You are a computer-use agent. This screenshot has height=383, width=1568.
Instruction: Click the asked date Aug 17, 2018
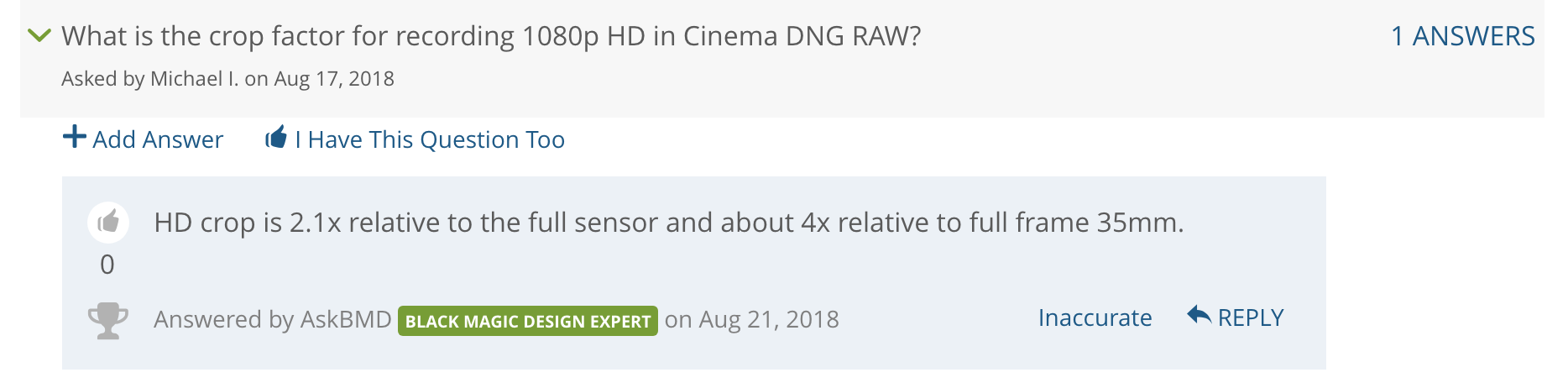point(334,79)
